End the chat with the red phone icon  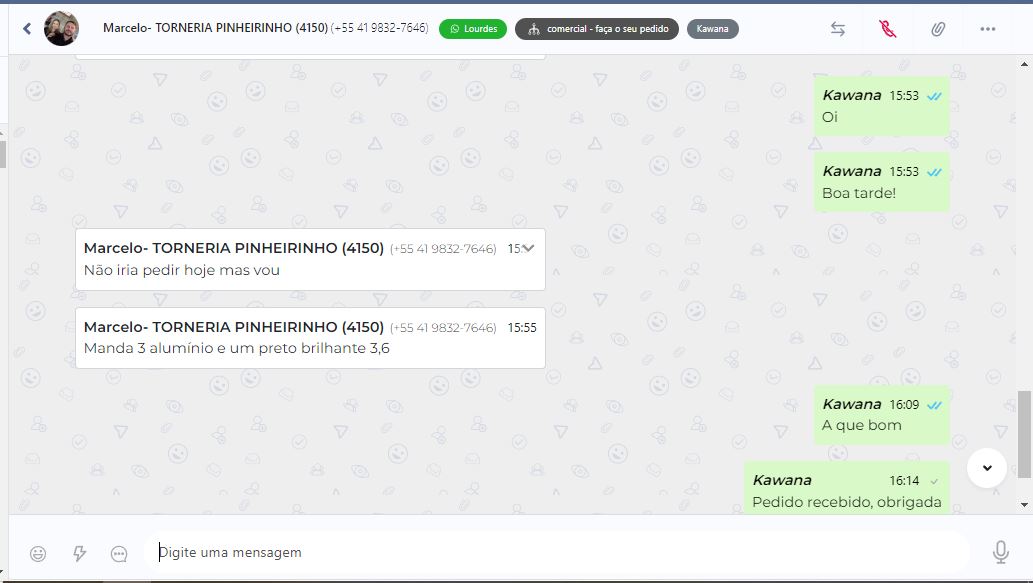[887, 29]
